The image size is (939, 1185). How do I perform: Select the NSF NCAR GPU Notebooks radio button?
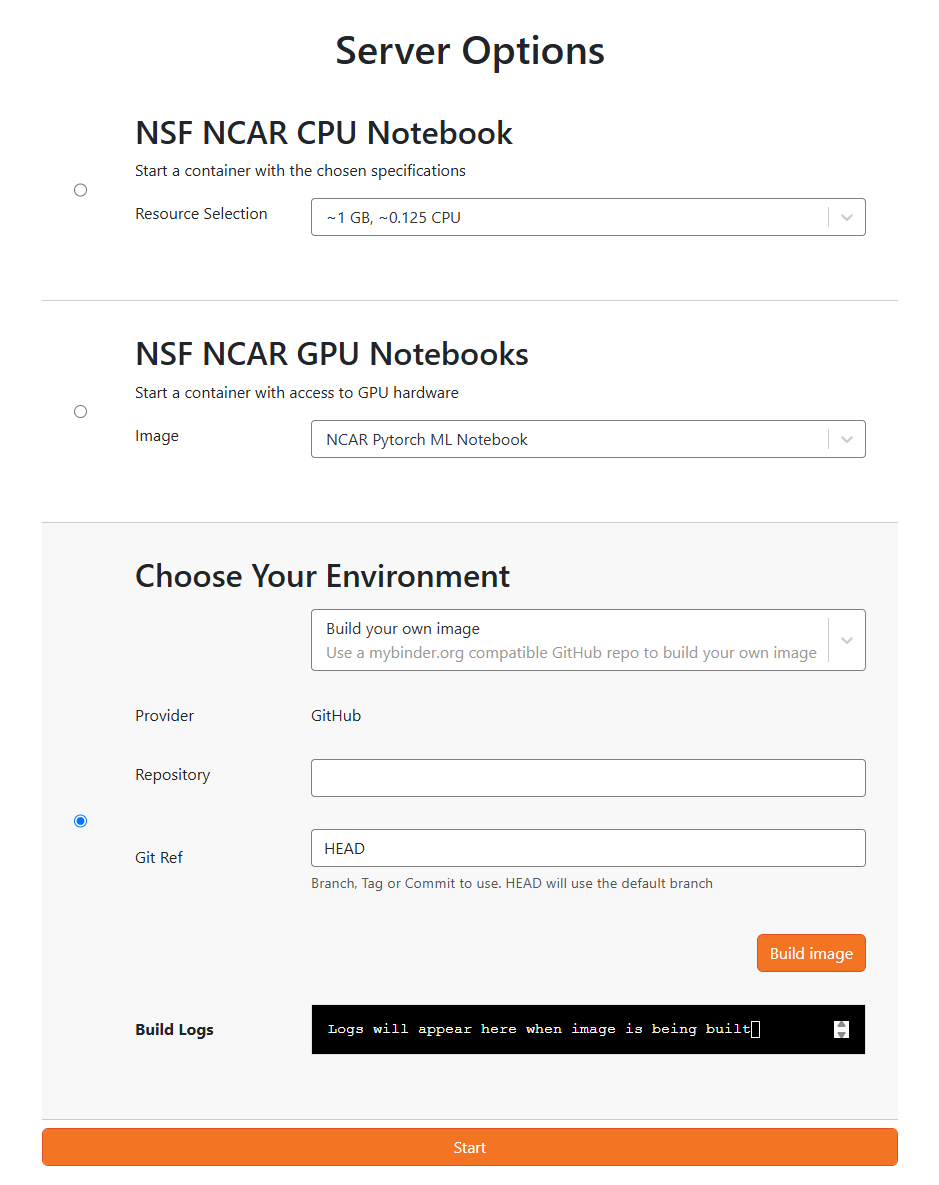tap(81, 412)
